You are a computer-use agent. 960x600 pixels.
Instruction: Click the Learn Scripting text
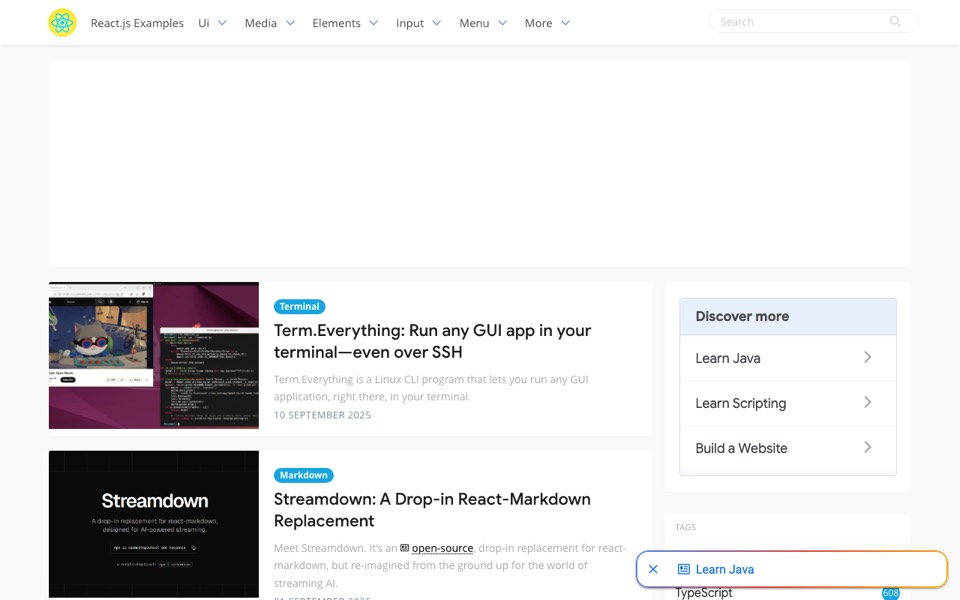click(x=741, y=403)
